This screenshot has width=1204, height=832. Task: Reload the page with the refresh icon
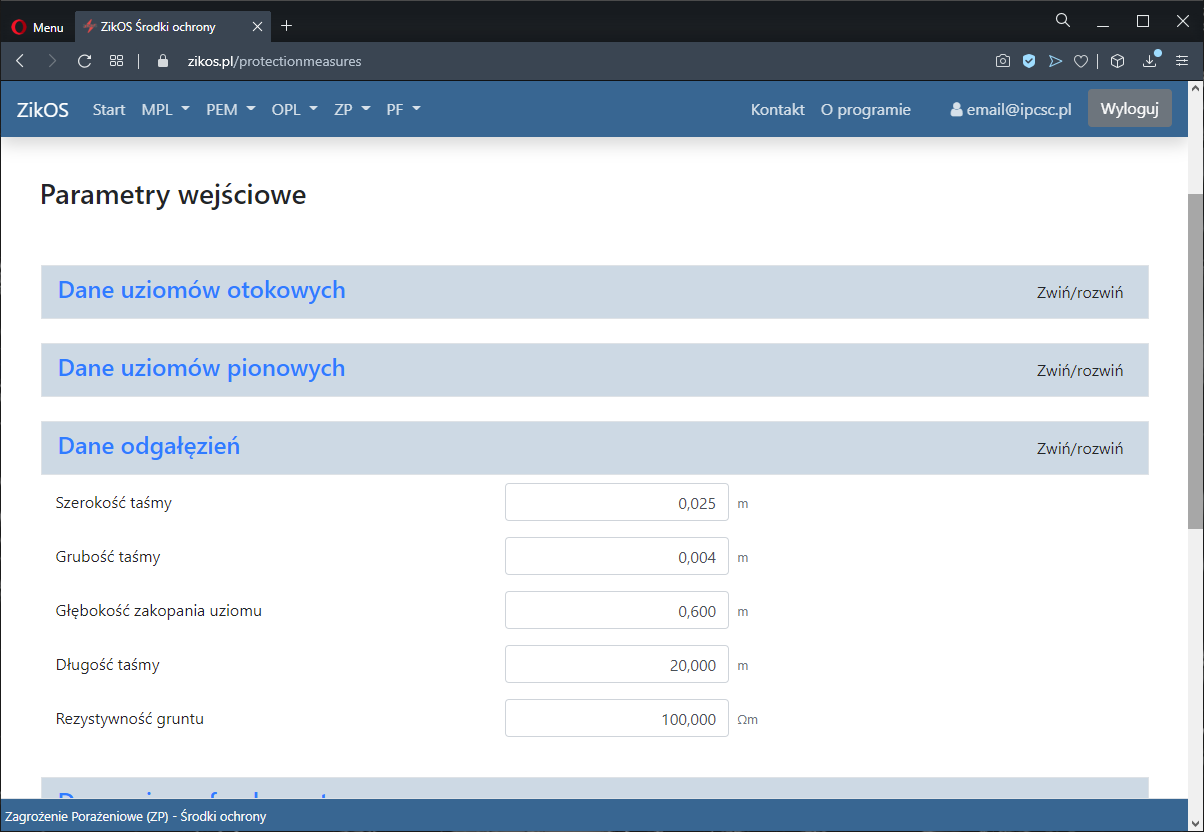tap(84, 61)
